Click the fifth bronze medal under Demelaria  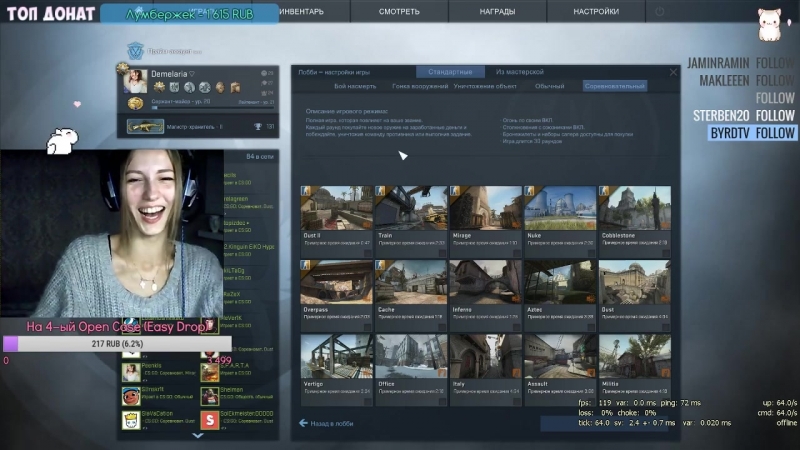pyautogui.click(x=220, y=87)
